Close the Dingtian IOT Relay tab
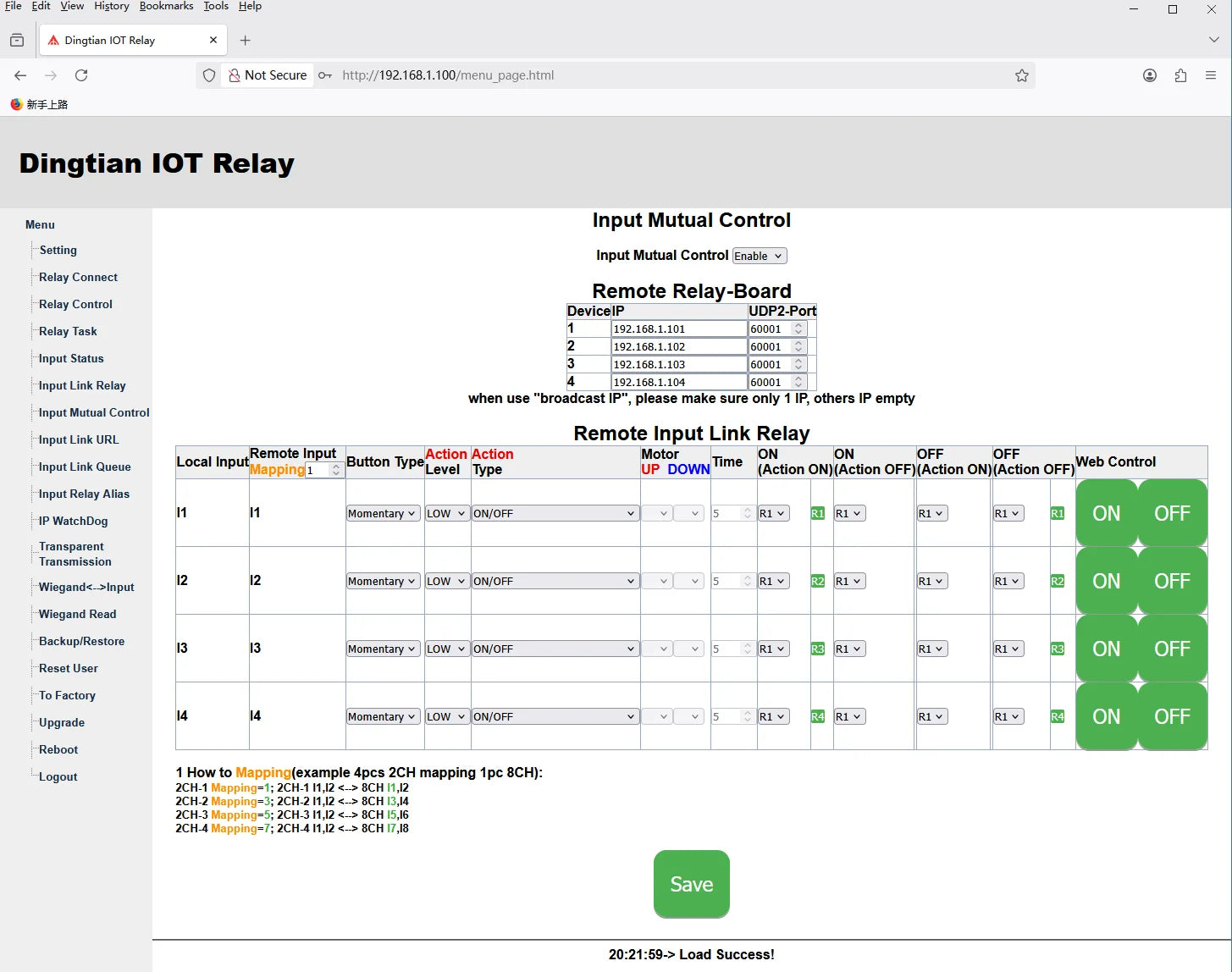 [x=213, y=40]
